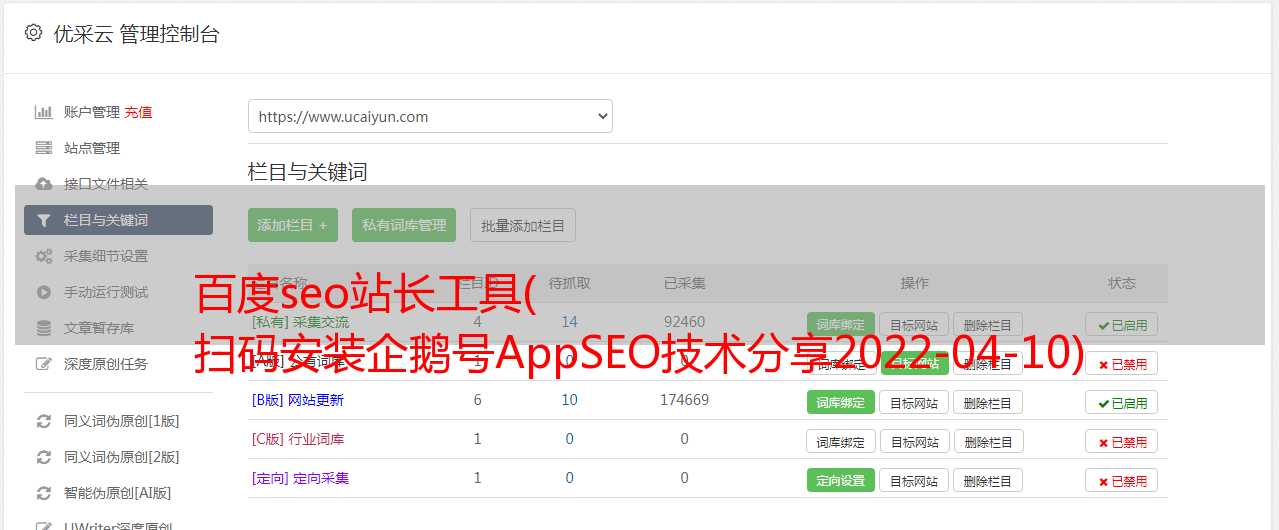Click the 栏目与关键词 page heading
The height and width of the screenshot is (530, 1279).
coord(308,172)
